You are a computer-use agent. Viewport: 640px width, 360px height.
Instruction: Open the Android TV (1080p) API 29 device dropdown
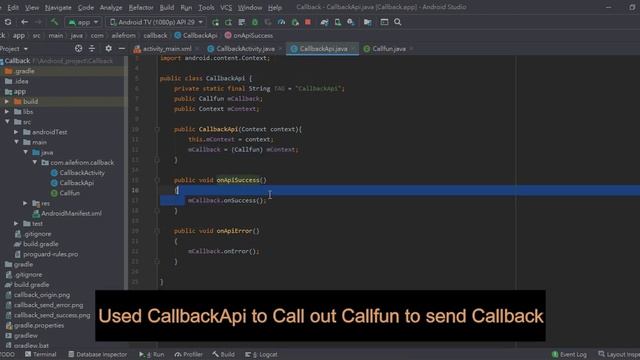pyautogui.click(x=156, y=22)
